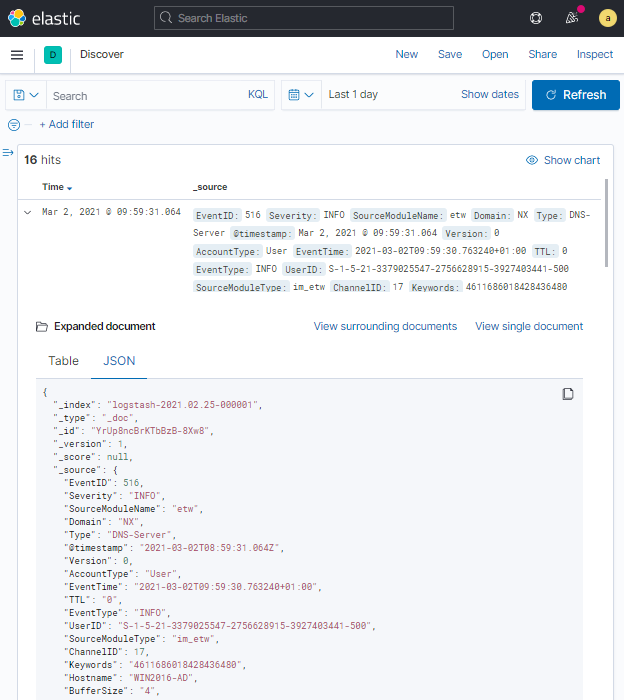
Task: Open View surrounding documents link
Action: [385, 326]
